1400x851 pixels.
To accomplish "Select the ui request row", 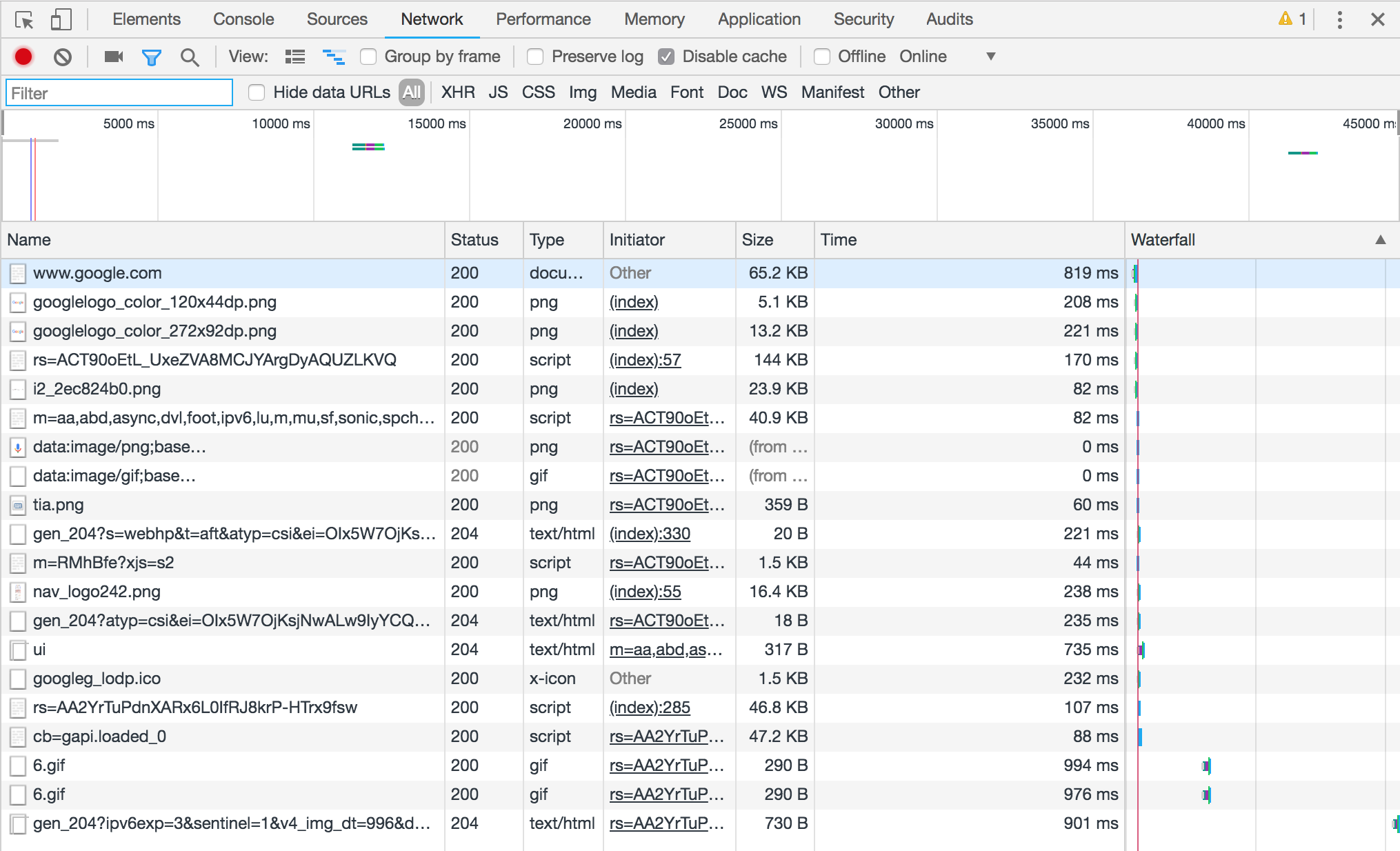I will (x=700, y=650).
